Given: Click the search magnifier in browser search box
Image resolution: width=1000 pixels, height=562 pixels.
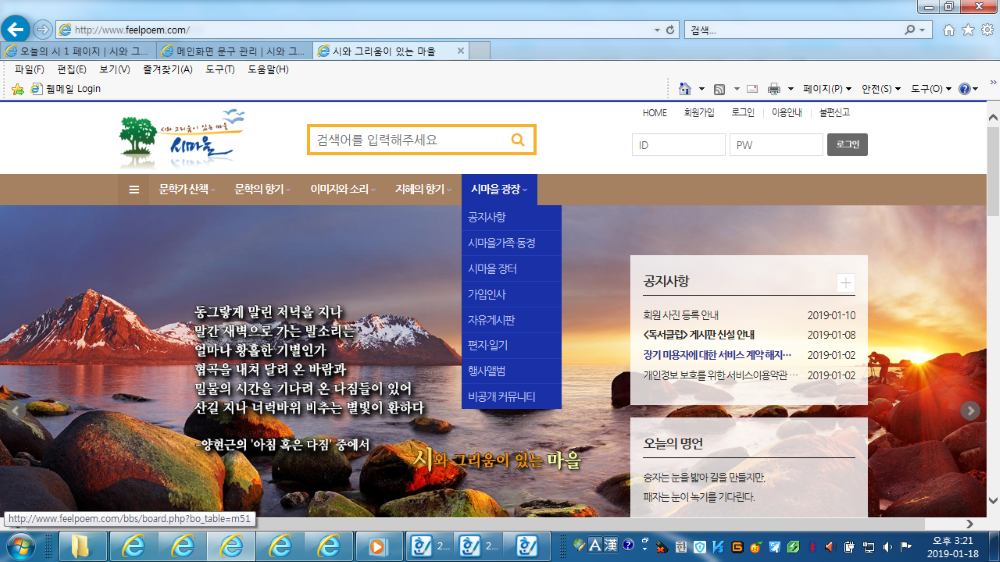Looking at the screenshot, I should tap(909, 30).
